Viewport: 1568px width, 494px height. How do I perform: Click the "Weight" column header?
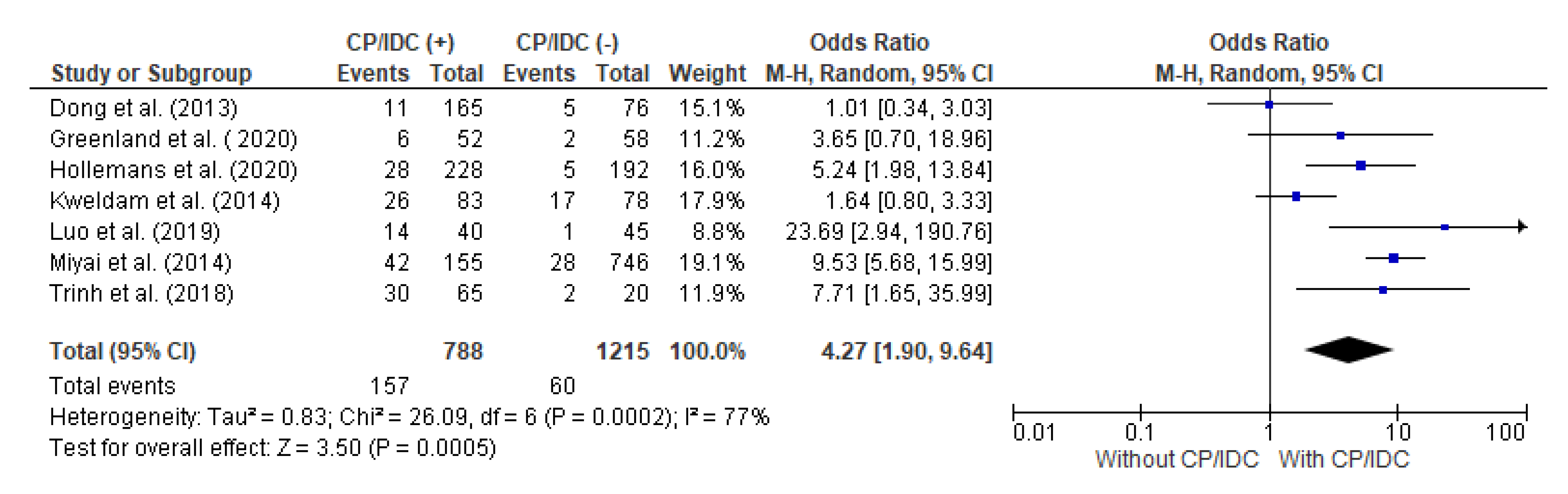point(707,74)
